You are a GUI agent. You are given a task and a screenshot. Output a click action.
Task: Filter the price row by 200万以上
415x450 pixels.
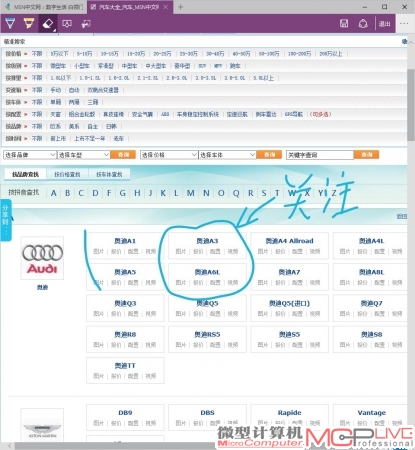tap(331, 54)
